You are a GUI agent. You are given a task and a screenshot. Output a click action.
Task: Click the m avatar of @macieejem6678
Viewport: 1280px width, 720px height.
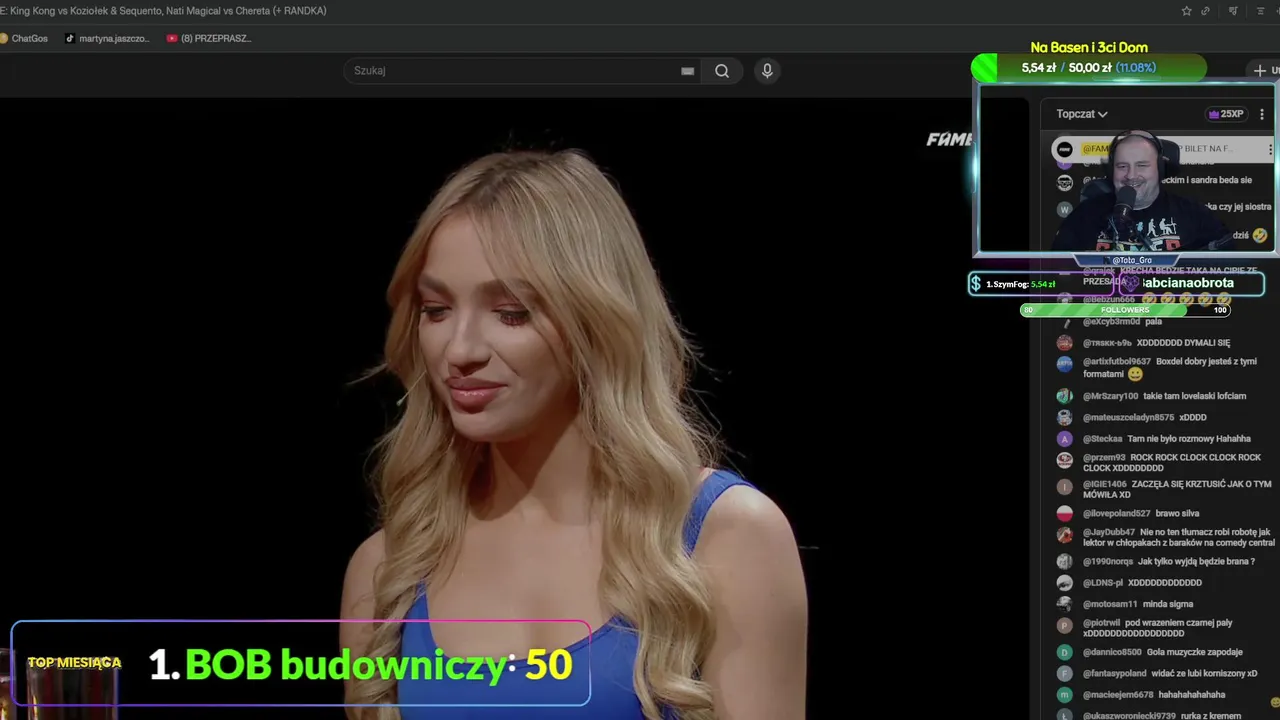(x=1064, y=695)
